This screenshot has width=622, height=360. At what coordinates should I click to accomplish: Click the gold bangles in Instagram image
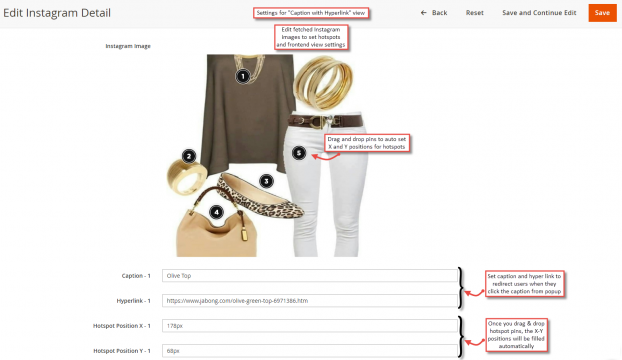tap(324, 82)
